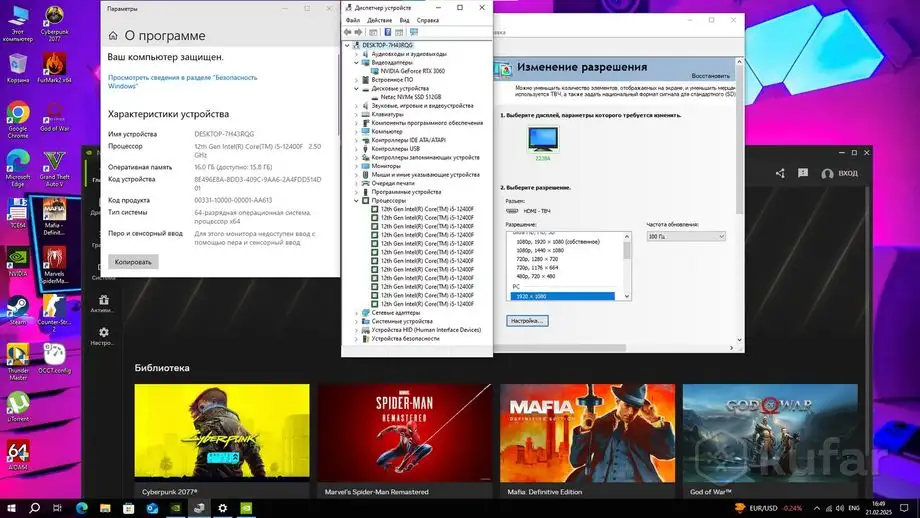The height and width of the screenshot is (518, 920).
Task: Collapse Видеоадаптеры node in Device Manager
Action: tap(356, 62)
